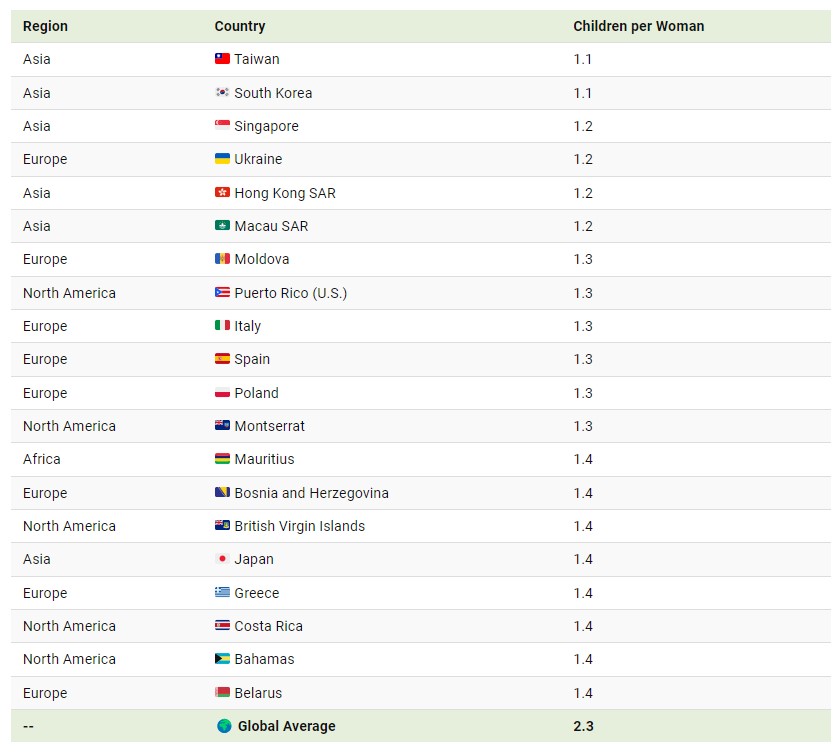Image resolution: width=840 pixels, height=754 pixels.
Task: Click the Montserrat country name
Action: click(x=269, y=426)
